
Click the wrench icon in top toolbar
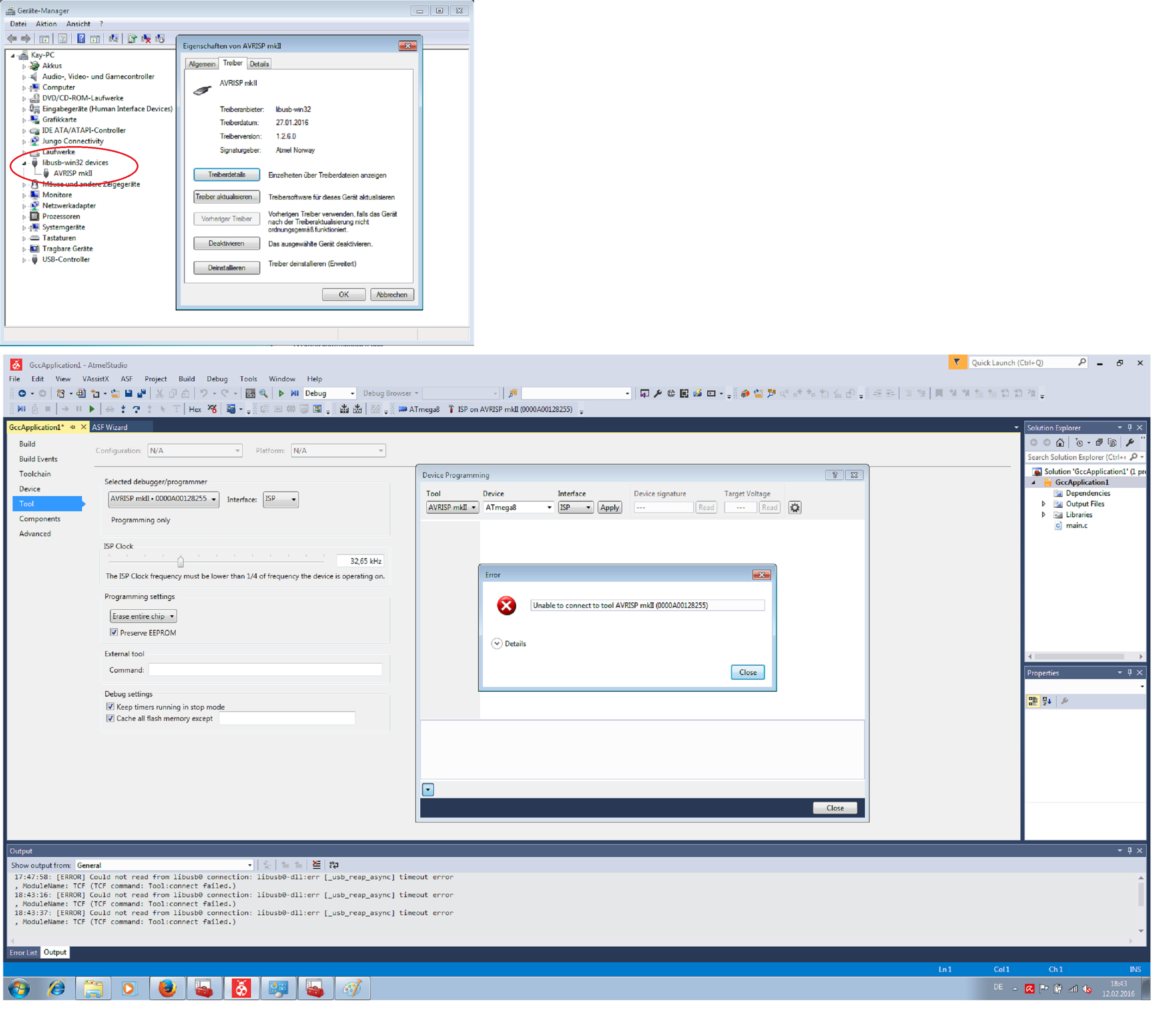point(657,393)
